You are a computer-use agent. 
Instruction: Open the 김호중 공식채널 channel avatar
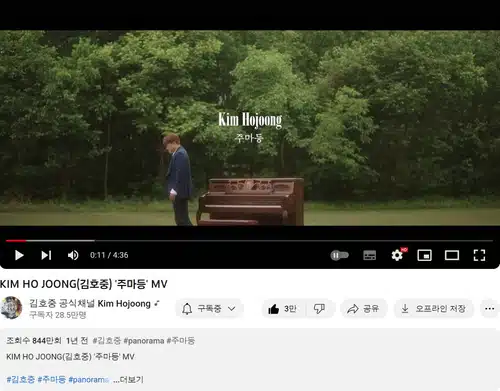(x=11, y=308)
